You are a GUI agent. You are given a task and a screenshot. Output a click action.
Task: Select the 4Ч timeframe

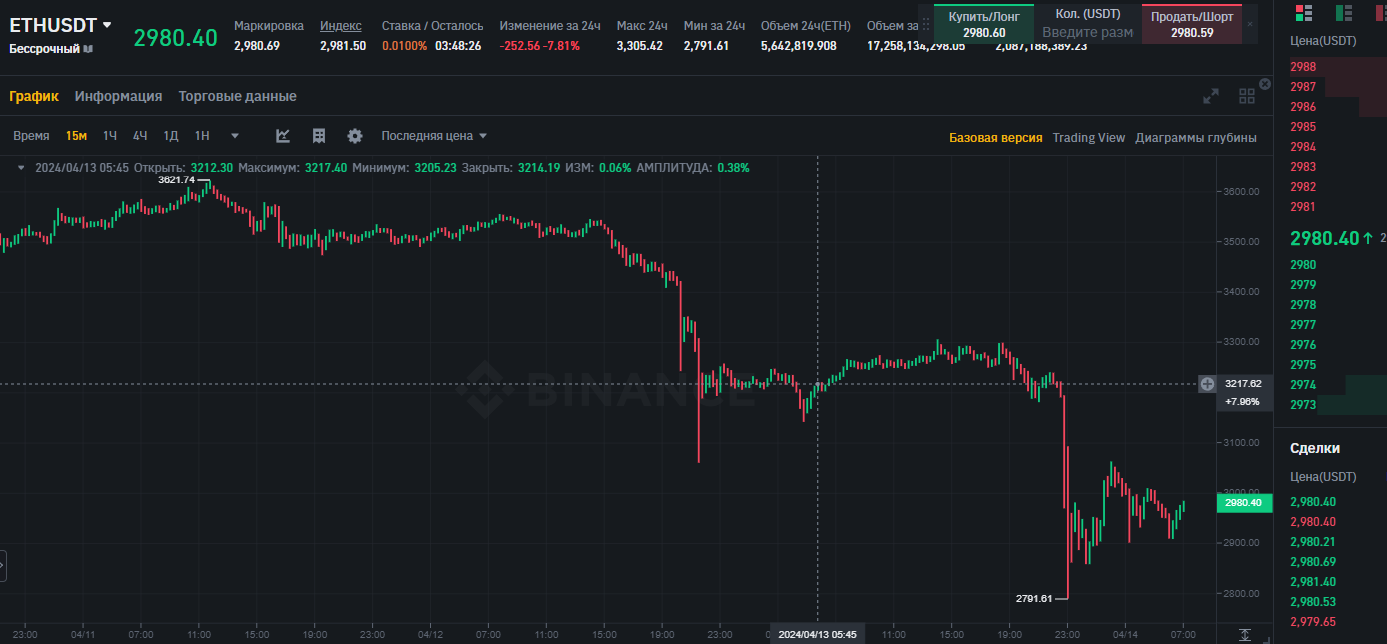pos(140,136)
